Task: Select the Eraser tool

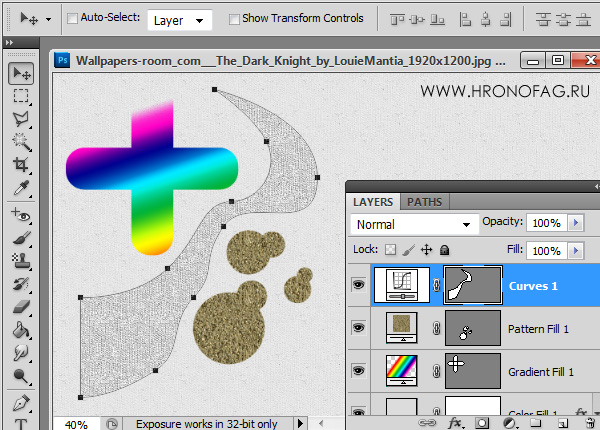Action: [x=21, y=307]
